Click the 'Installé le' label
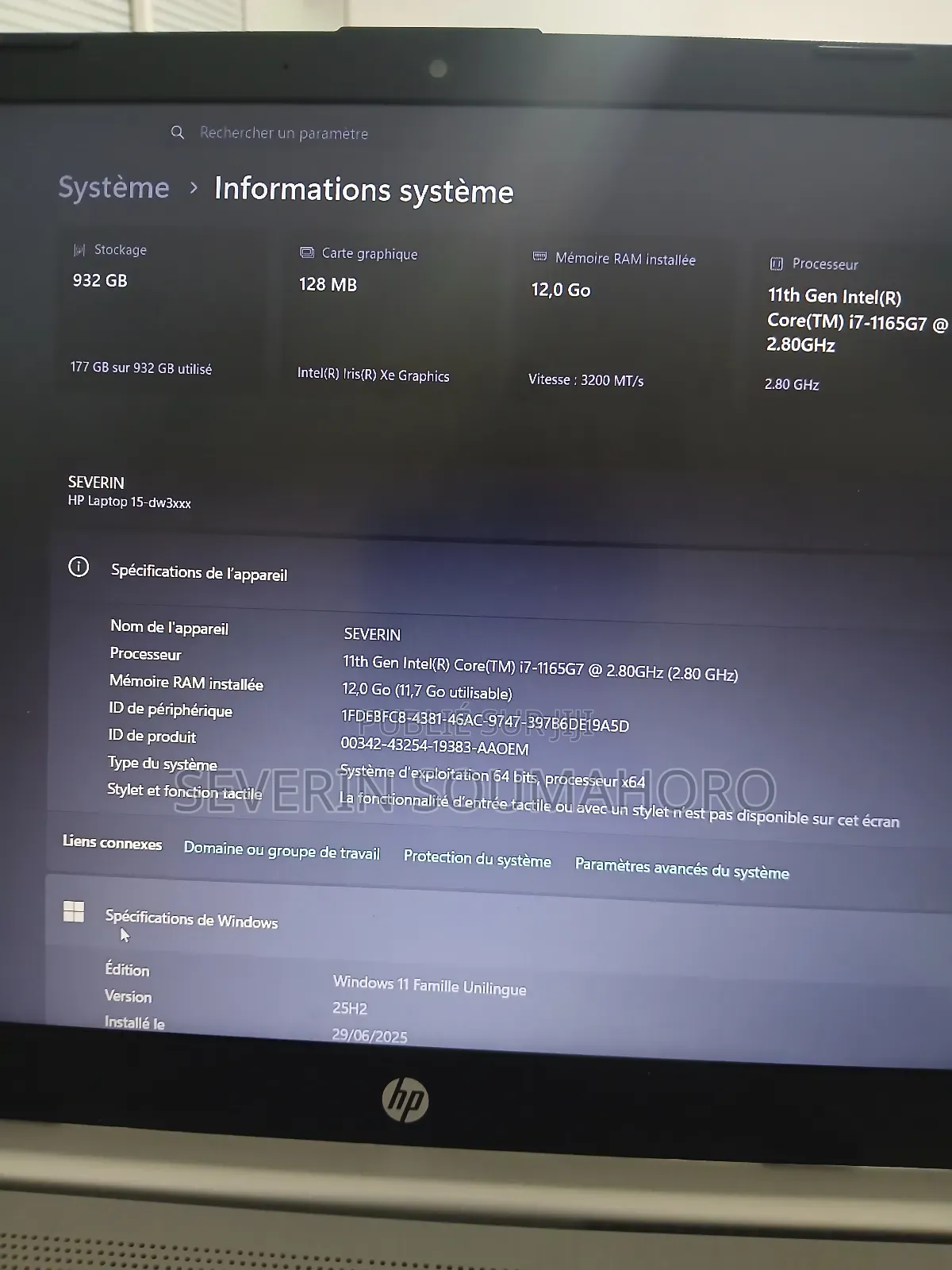This screenshot has height=1270, width=952. (134, 1022)
